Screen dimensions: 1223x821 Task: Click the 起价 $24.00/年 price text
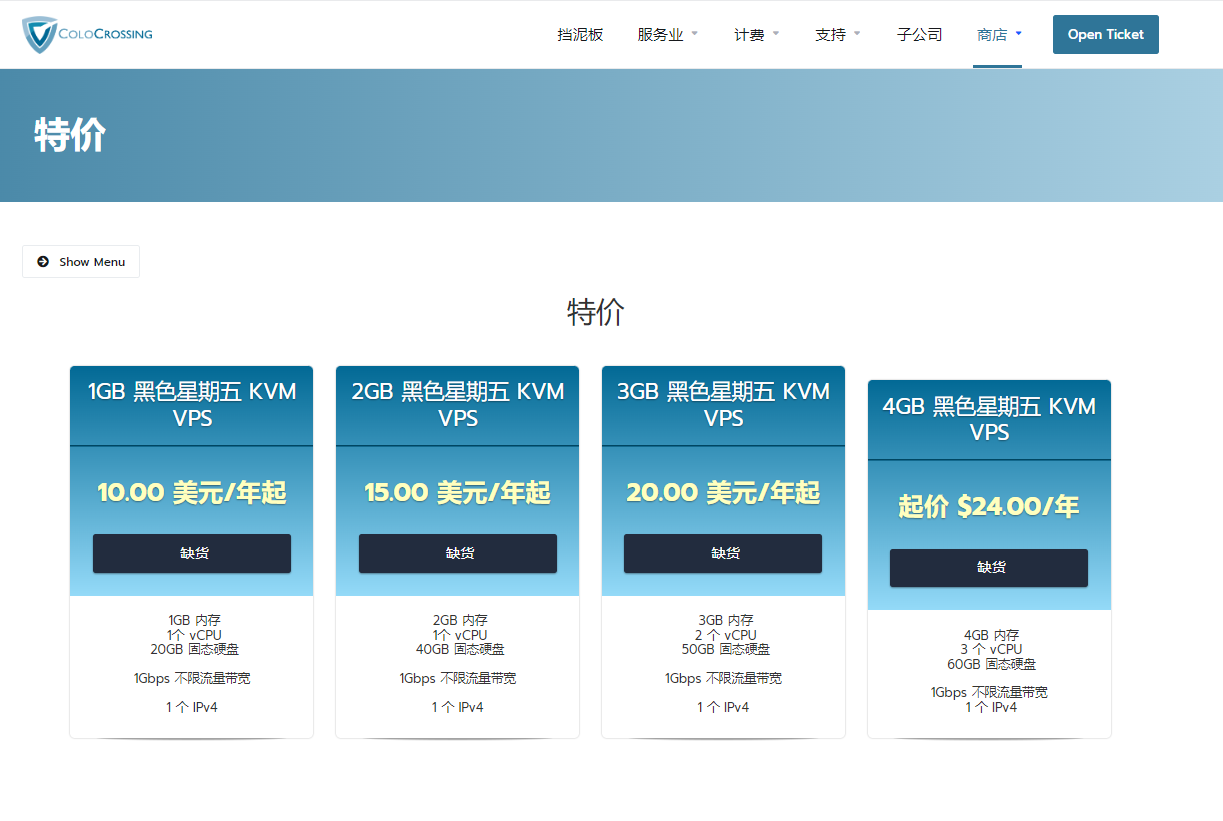(x=989, y=507)
